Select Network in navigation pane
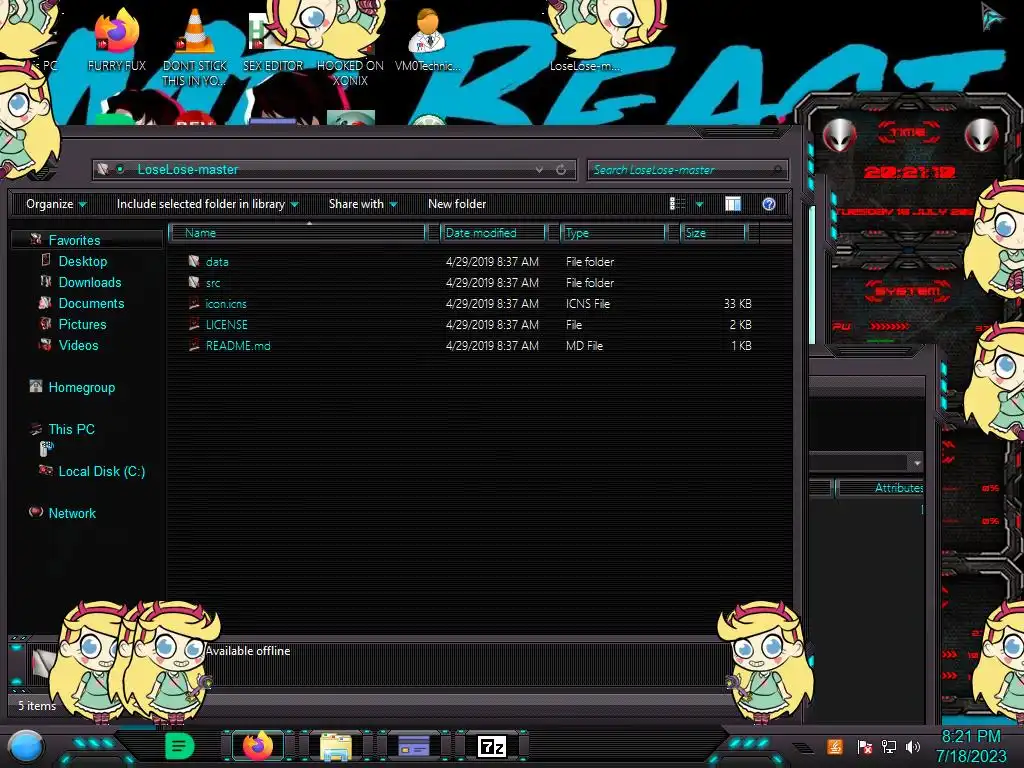 pos(72,513)
